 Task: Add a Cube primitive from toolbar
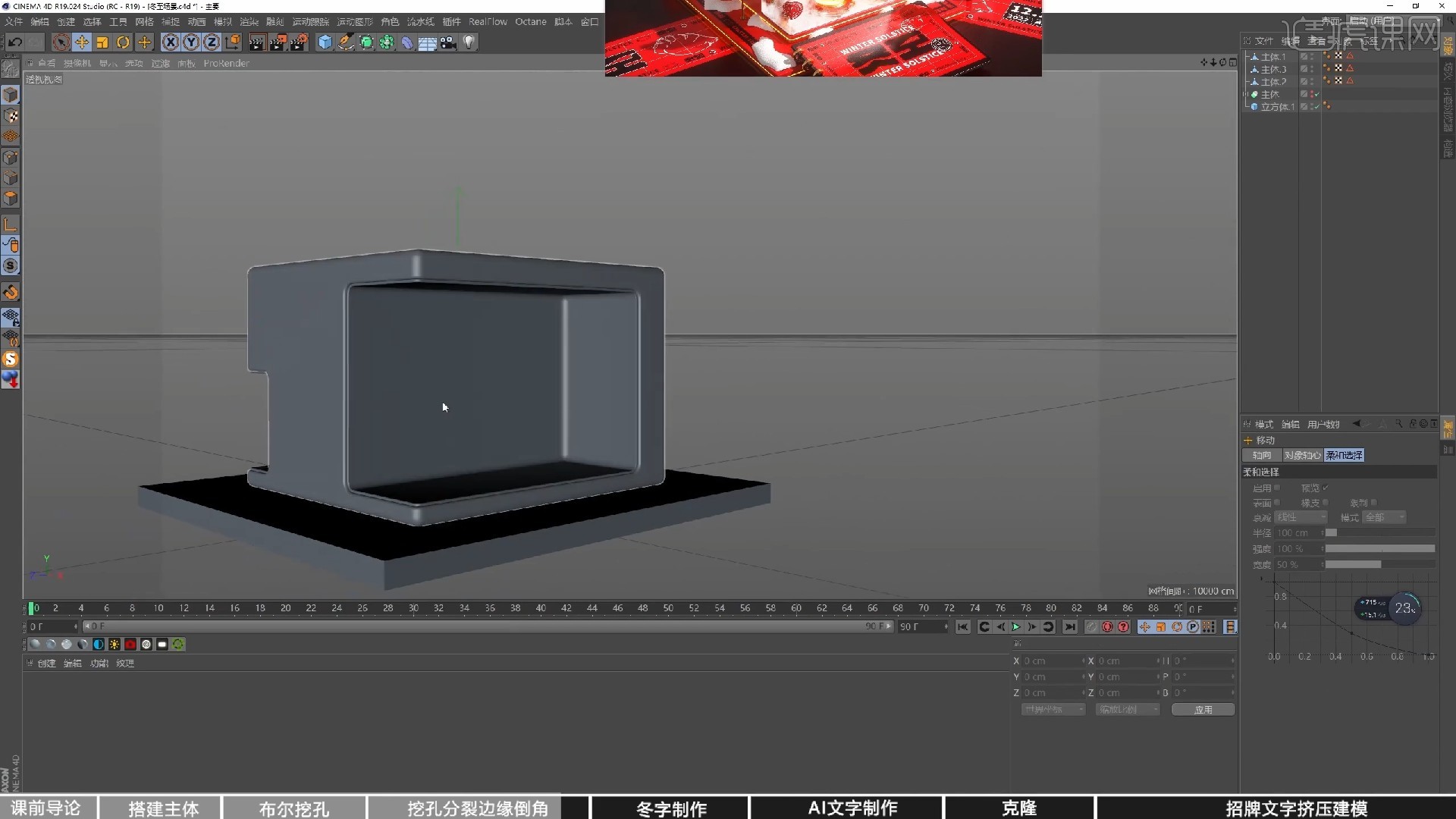pyautogui.click(x=325, y=42)
